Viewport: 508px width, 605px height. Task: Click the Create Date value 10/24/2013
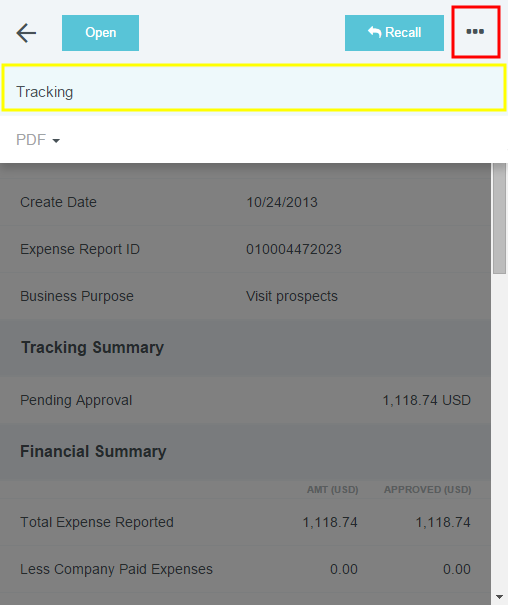[282, 202]
